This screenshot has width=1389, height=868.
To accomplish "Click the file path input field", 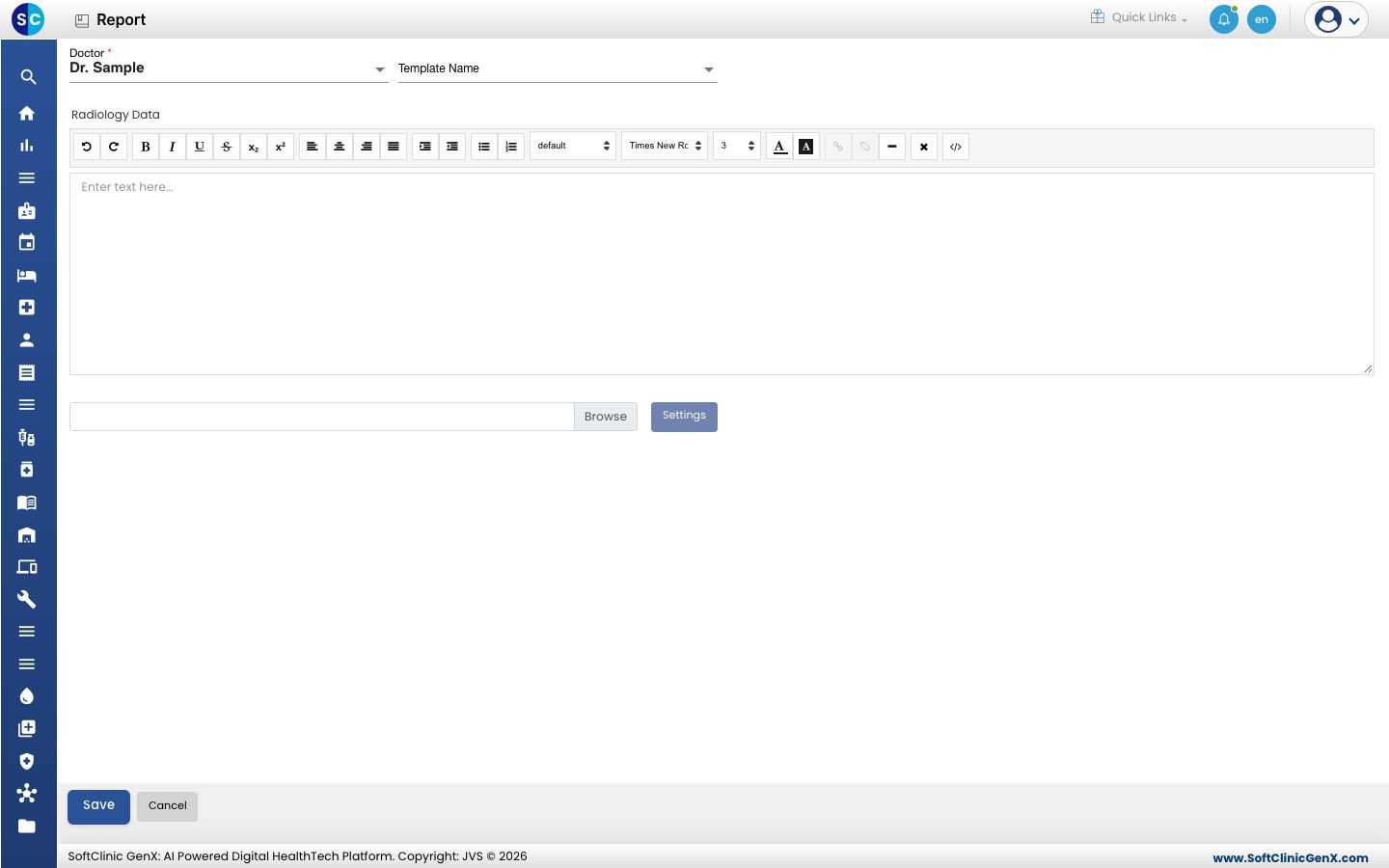I will (322, 417).
